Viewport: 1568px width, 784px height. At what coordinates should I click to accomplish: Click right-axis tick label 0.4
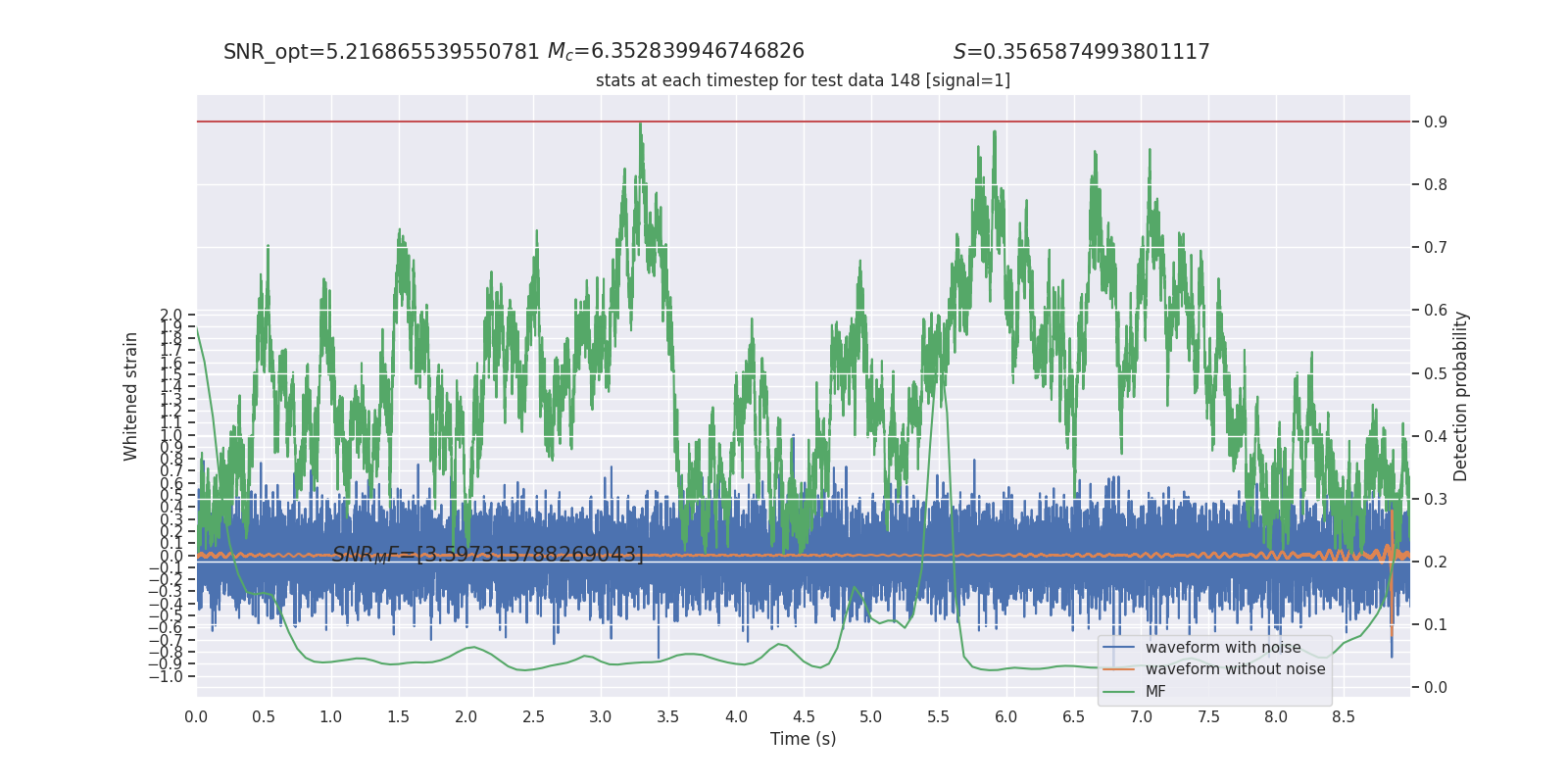coord(1436,436)
